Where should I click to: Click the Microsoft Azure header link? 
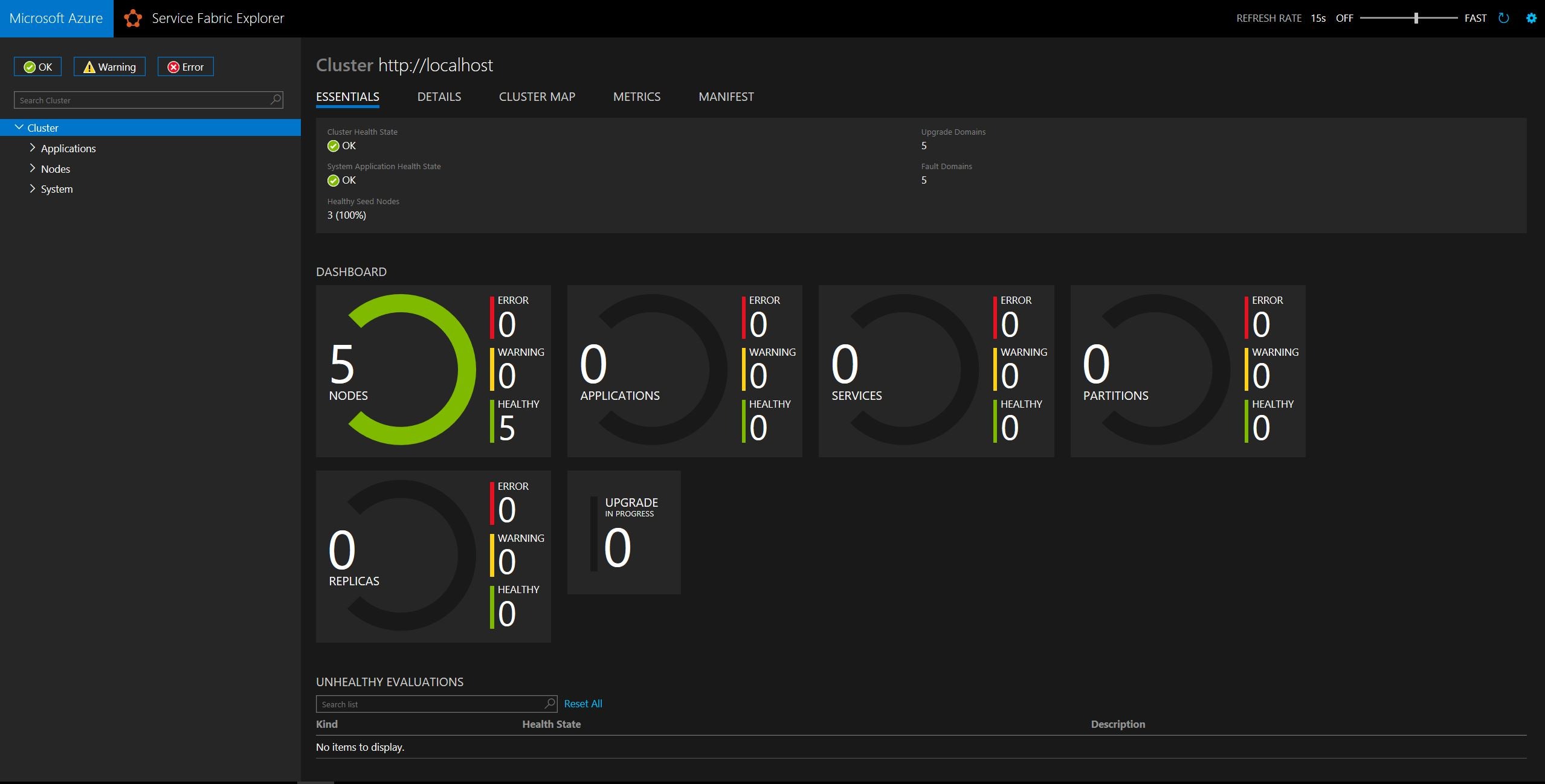point(56,18)
